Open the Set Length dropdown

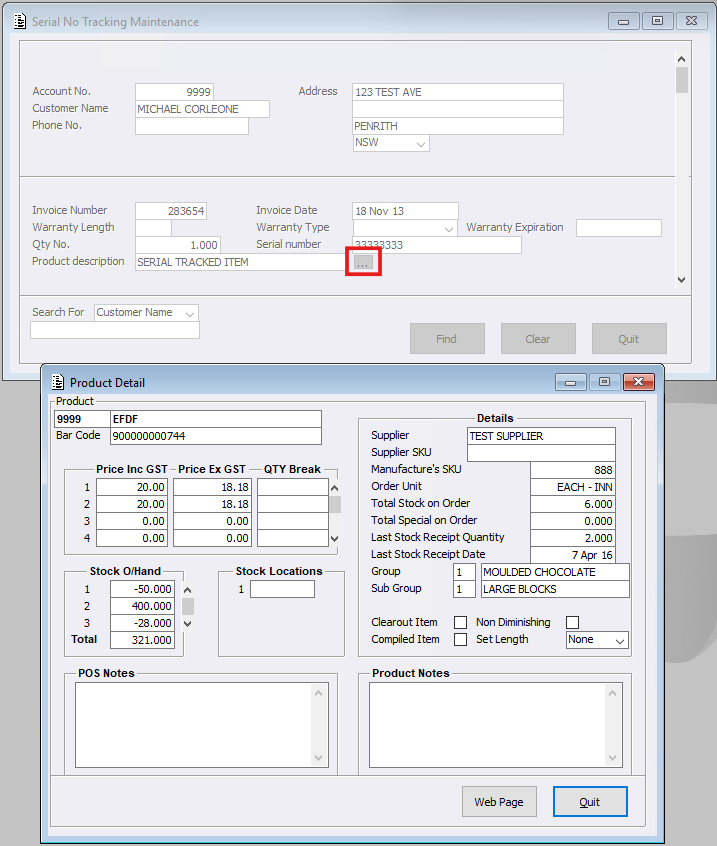point(619,640)
